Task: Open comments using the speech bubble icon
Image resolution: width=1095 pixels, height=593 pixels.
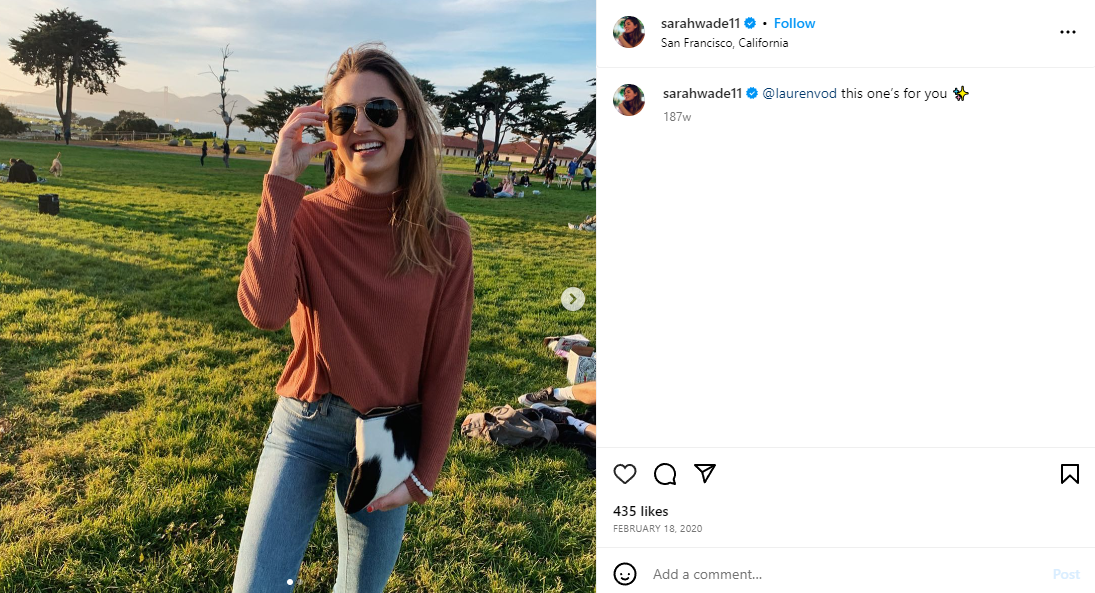Action: click(665, 474)
